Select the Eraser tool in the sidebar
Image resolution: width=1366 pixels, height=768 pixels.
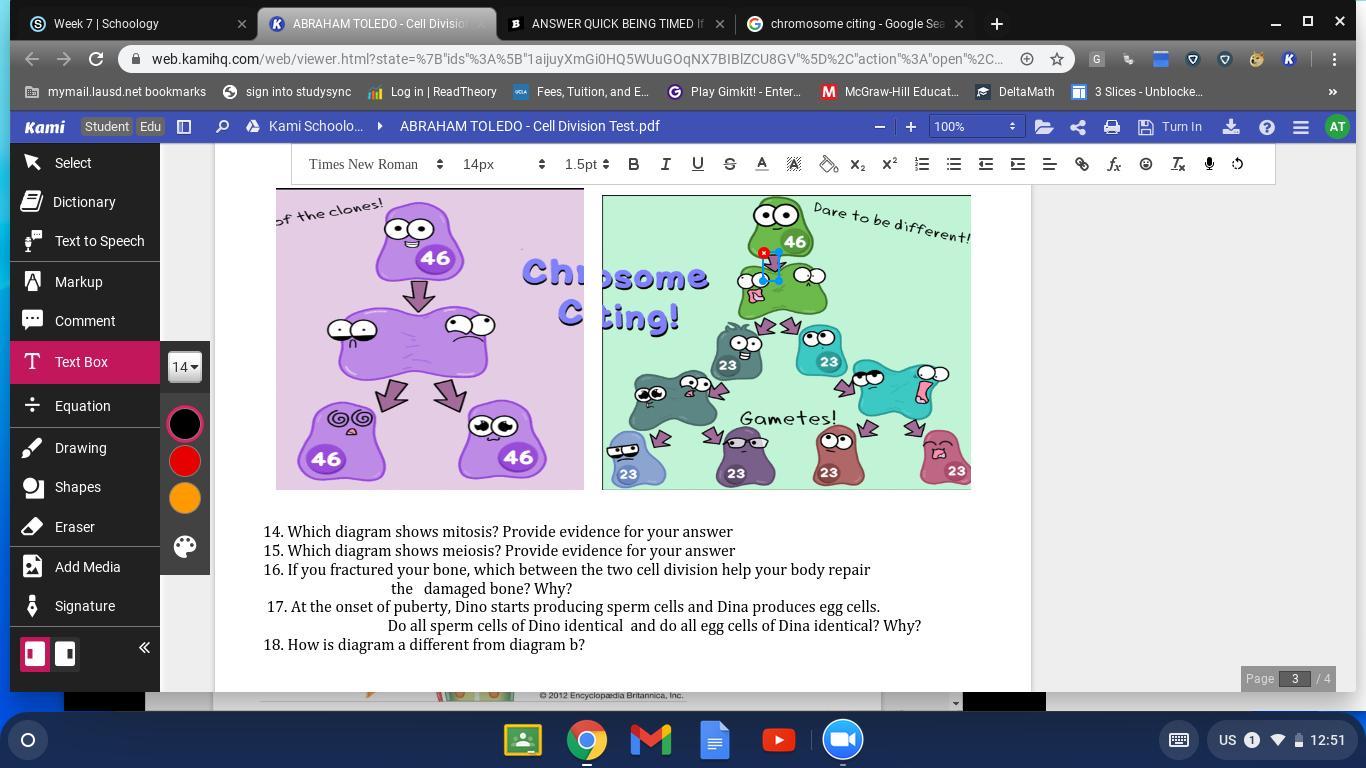point(74,527)
